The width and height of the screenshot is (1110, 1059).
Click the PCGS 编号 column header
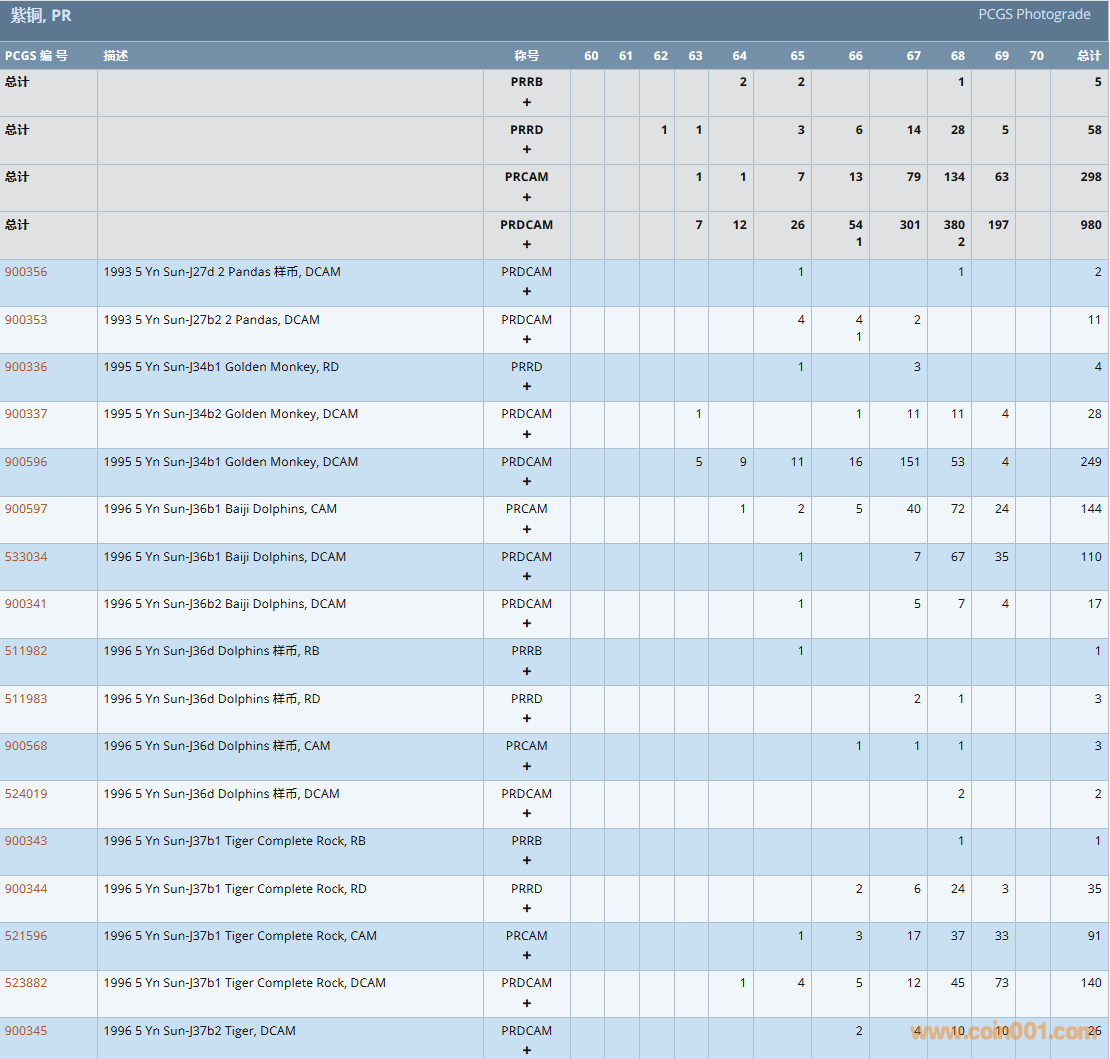pos(36,56)
